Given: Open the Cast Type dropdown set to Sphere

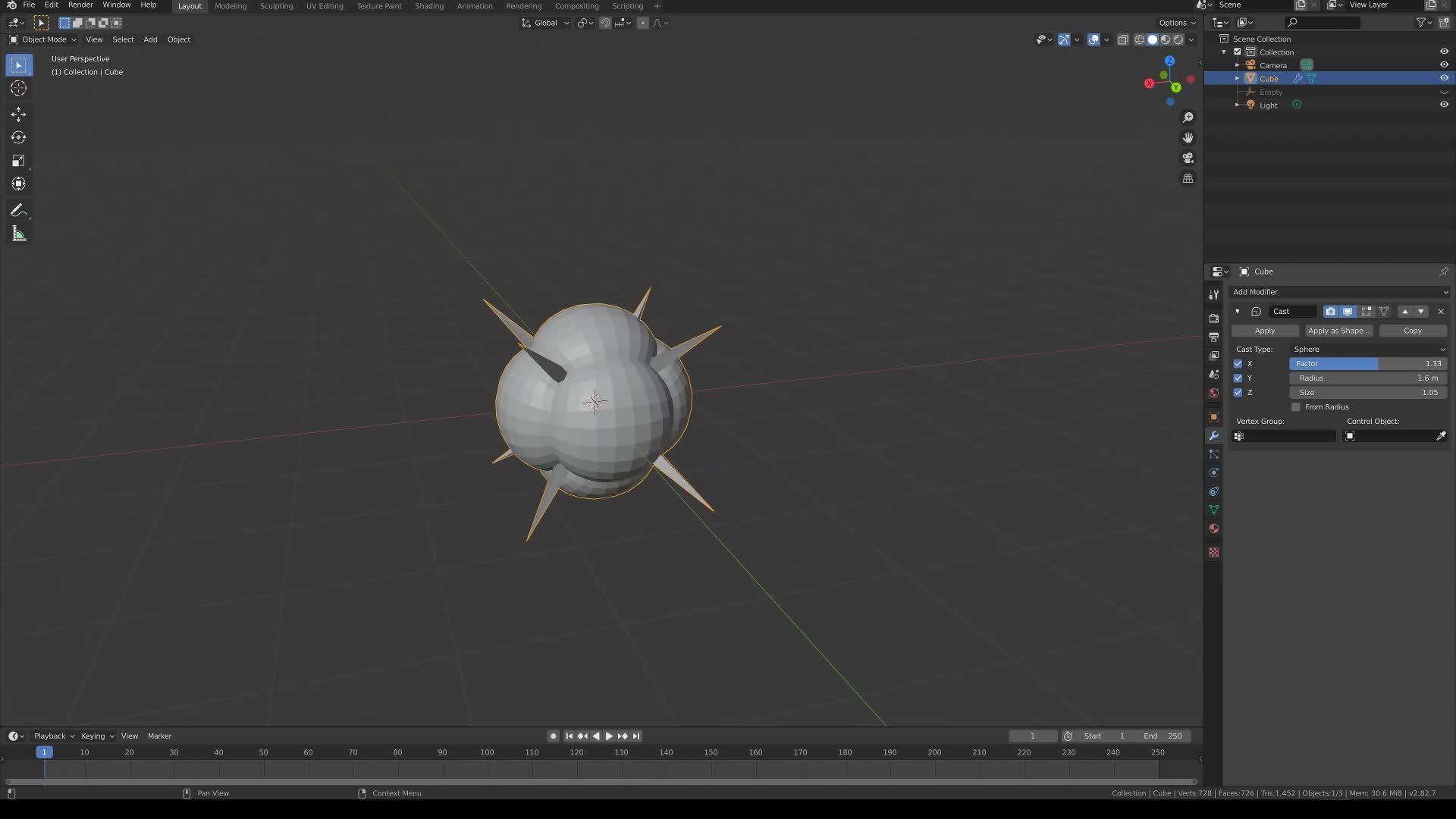Looking at the screenshot, I should click(x=1369, y=349).
